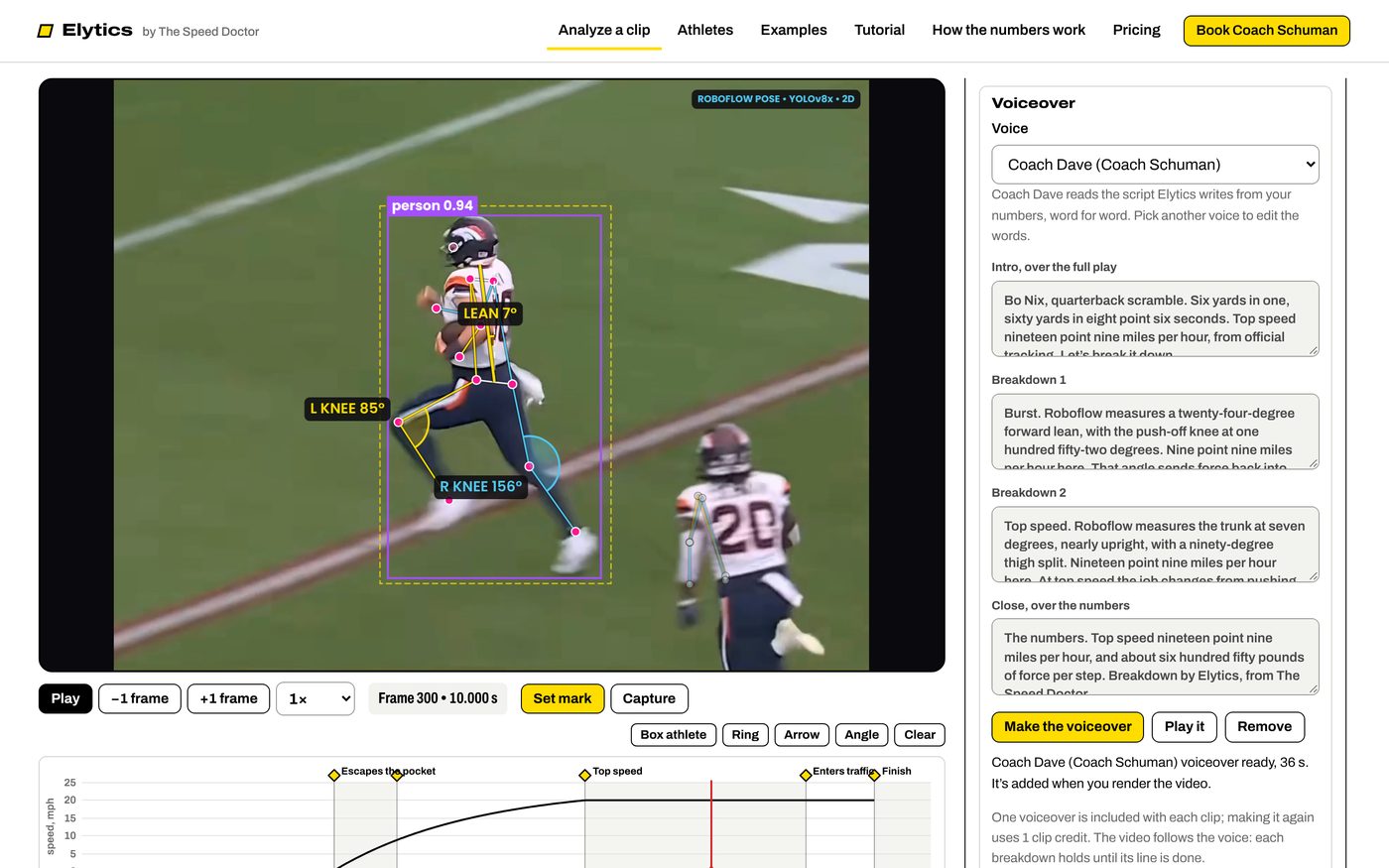Open the 1× playback speed dropdown
The image size is (1389, 868).
click(316, 698)
